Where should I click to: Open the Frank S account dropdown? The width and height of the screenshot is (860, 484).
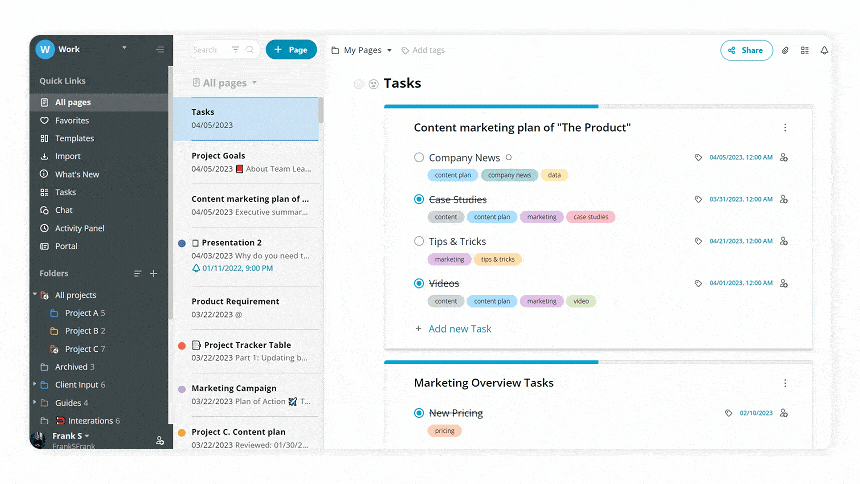point(87,436)
